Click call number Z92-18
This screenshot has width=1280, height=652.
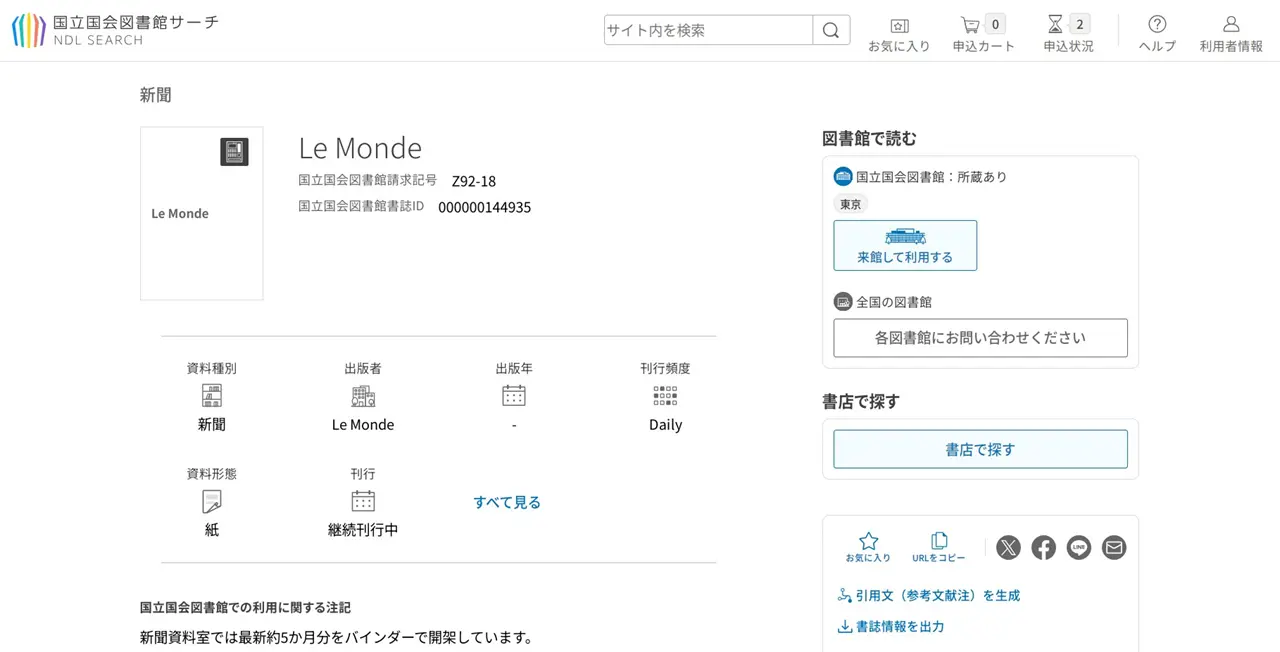(x=474, y=181)
